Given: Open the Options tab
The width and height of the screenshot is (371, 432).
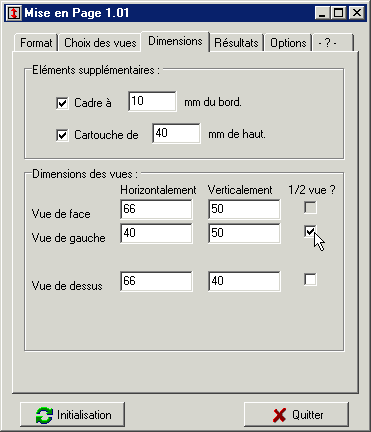Looking at the screenshot, I should pos(288,43).
